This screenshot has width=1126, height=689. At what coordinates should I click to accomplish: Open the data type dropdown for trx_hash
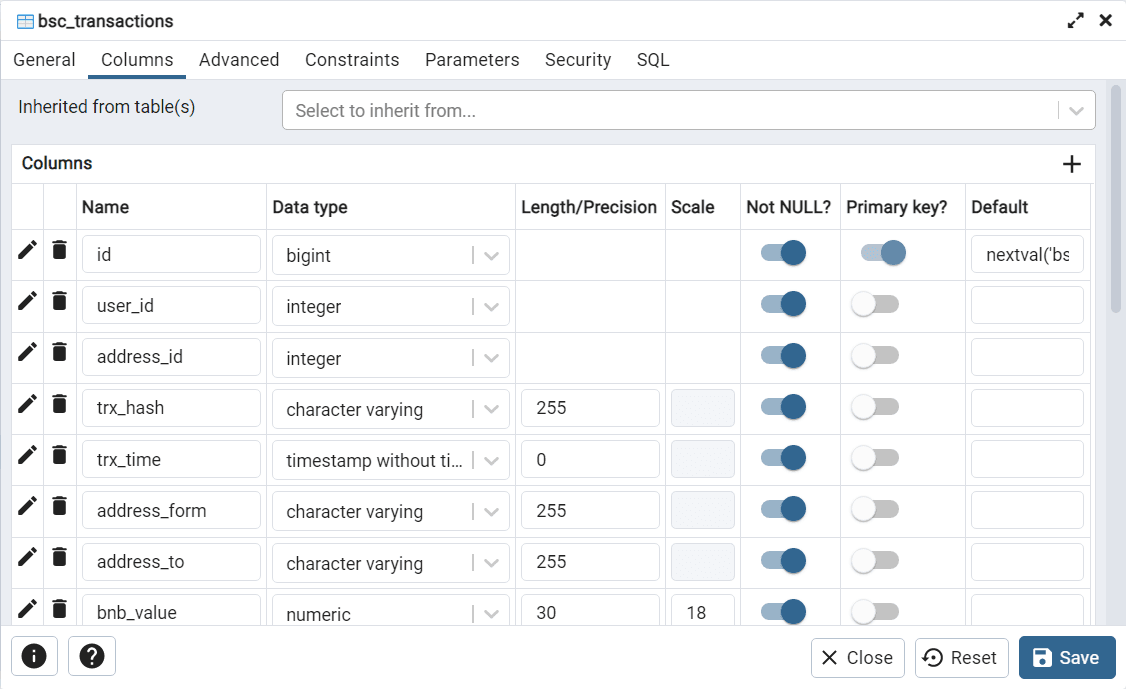(491, 409)
